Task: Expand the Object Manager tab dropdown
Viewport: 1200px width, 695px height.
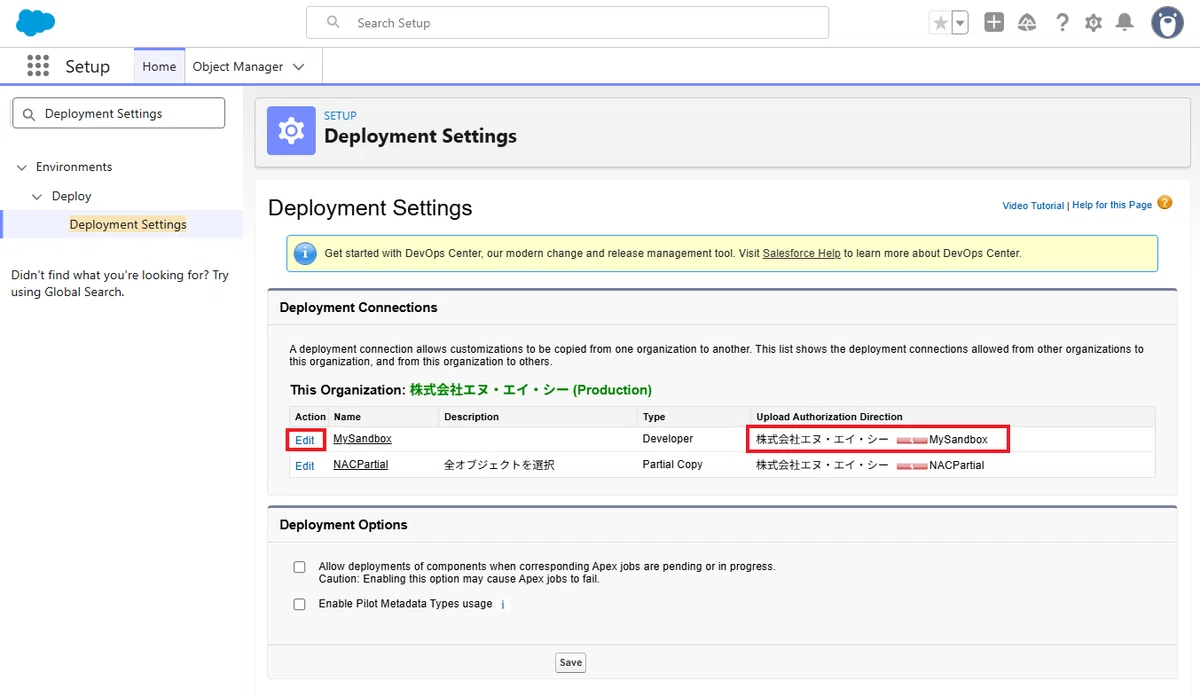Action: 299,67
